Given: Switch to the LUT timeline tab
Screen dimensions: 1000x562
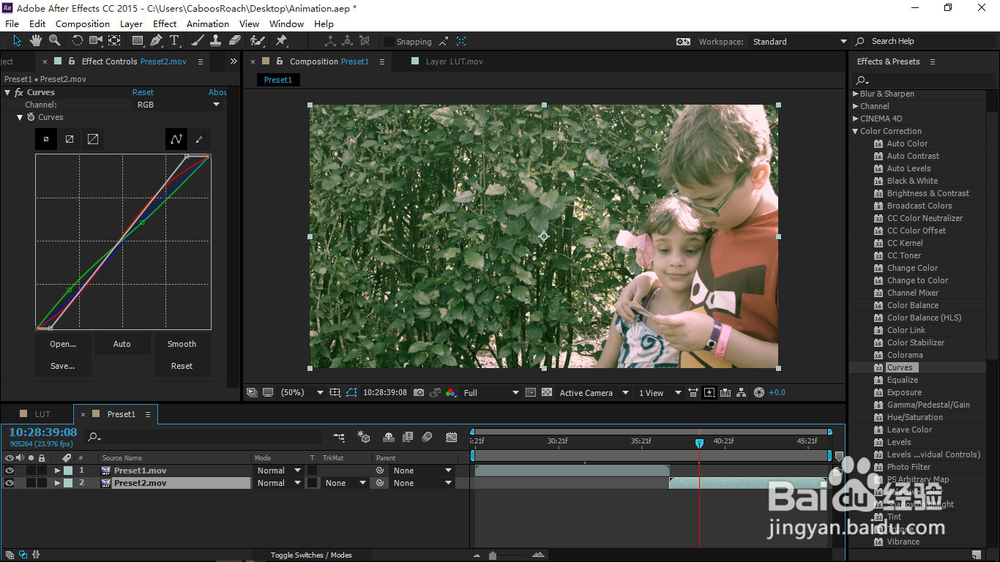Looking at the screenshot, I should tap(42, 414).
